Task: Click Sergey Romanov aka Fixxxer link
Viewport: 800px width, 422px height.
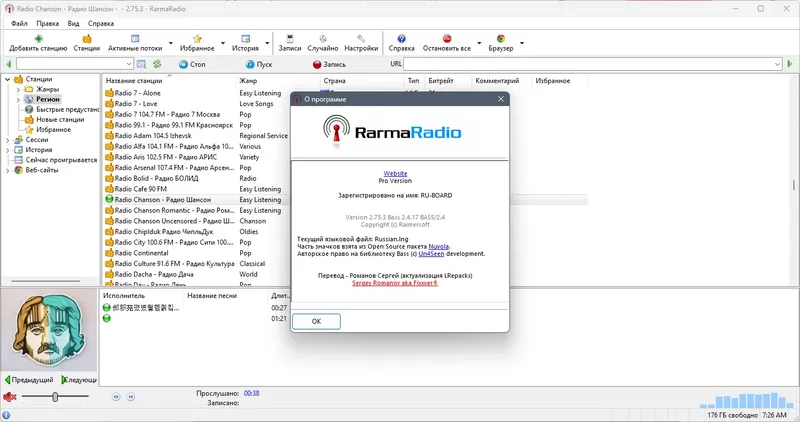Action: coord(395,283)
